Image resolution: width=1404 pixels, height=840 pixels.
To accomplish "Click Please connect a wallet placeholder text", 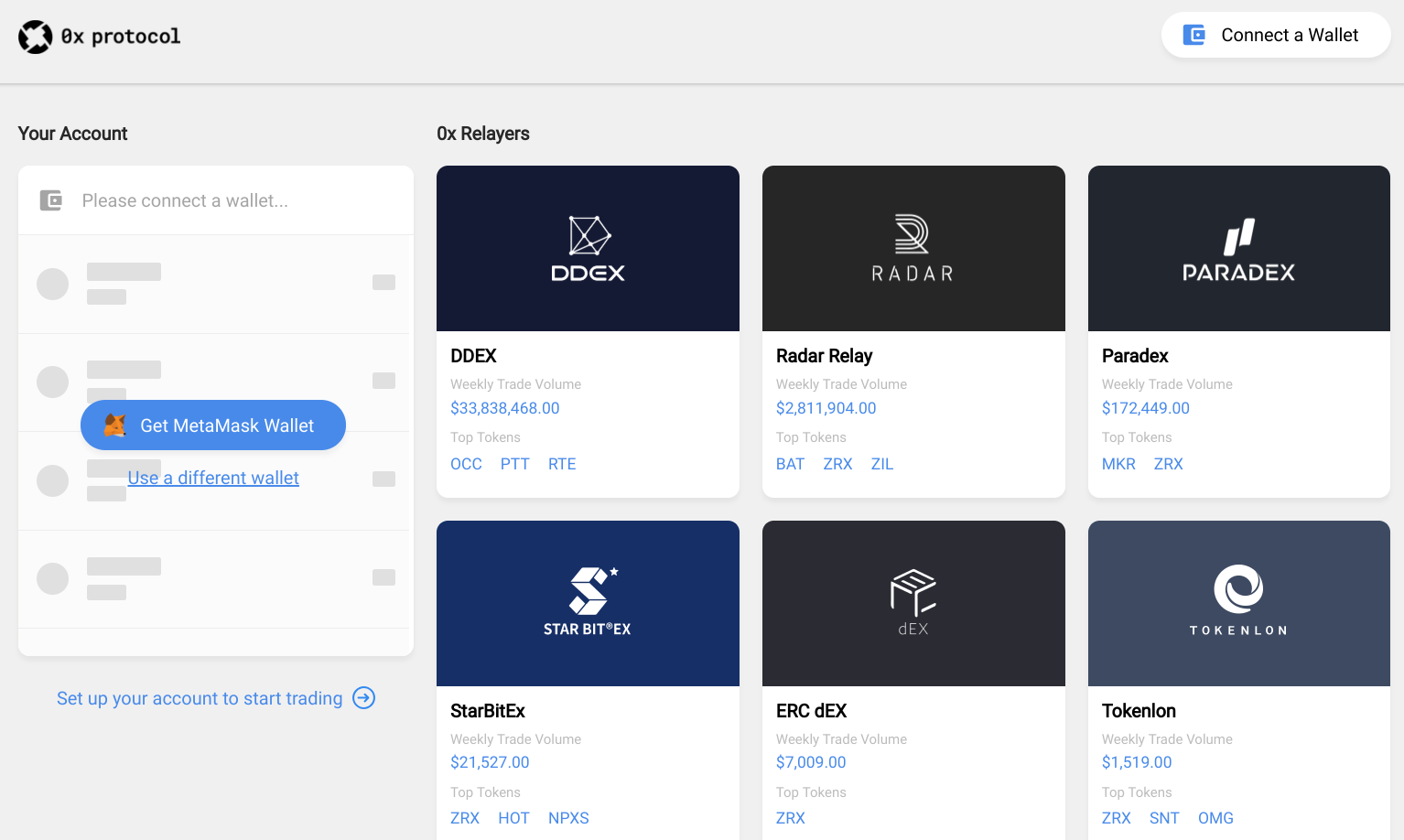I will 185,200.
